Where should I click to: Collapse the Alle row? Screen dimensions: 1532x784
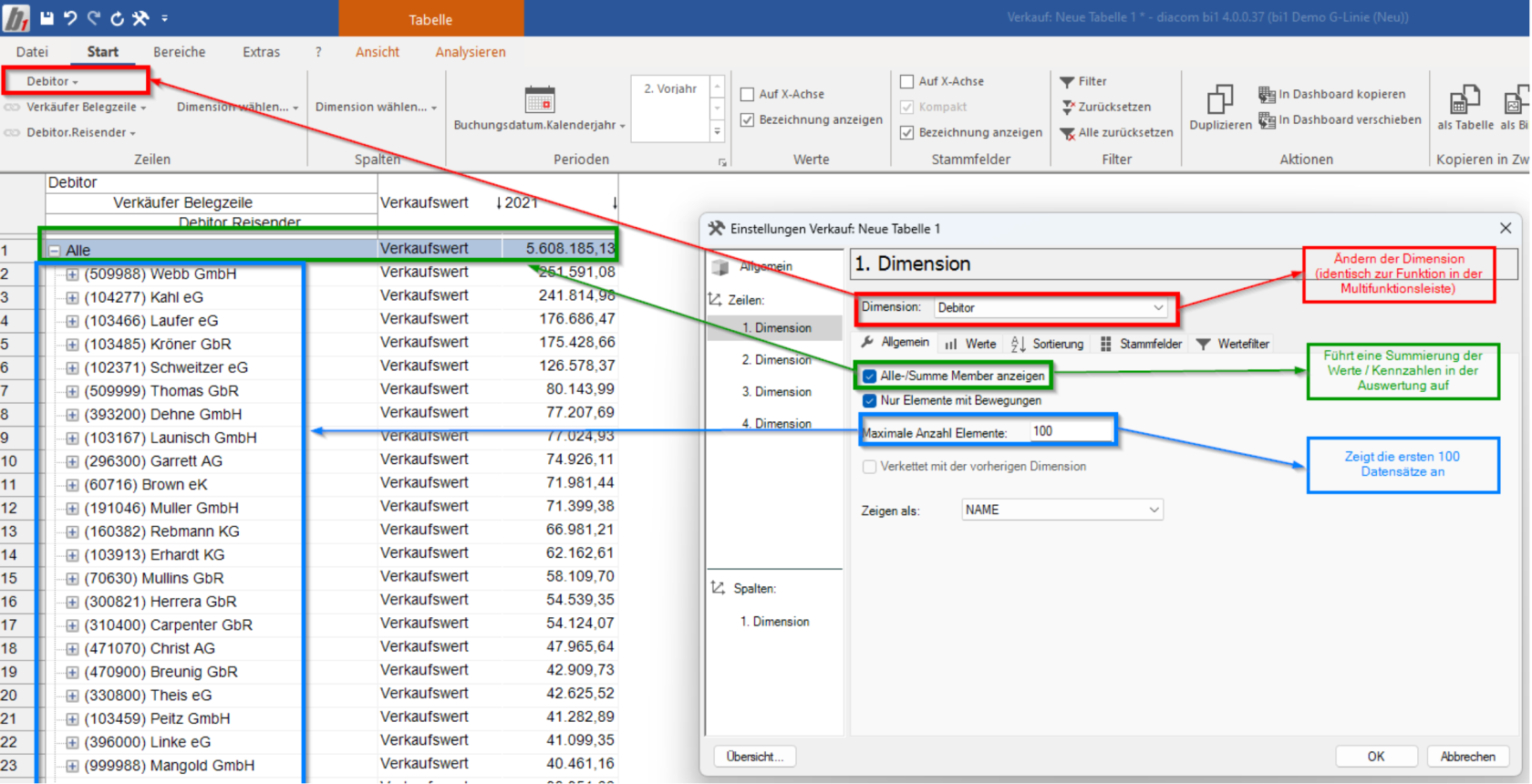coord(55,250)
